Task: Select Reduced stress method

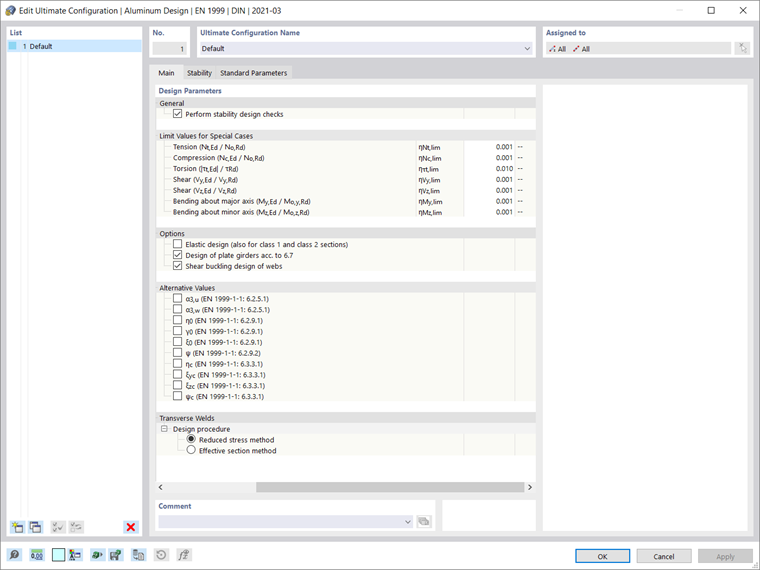Action: pos(191,439)
